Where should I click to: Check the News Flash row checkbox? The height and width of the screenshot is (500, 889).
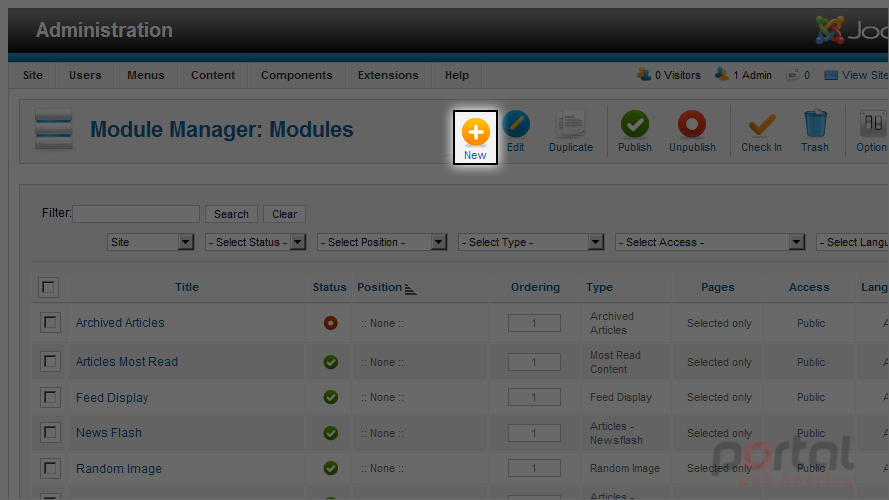click(x=50, y=433)
